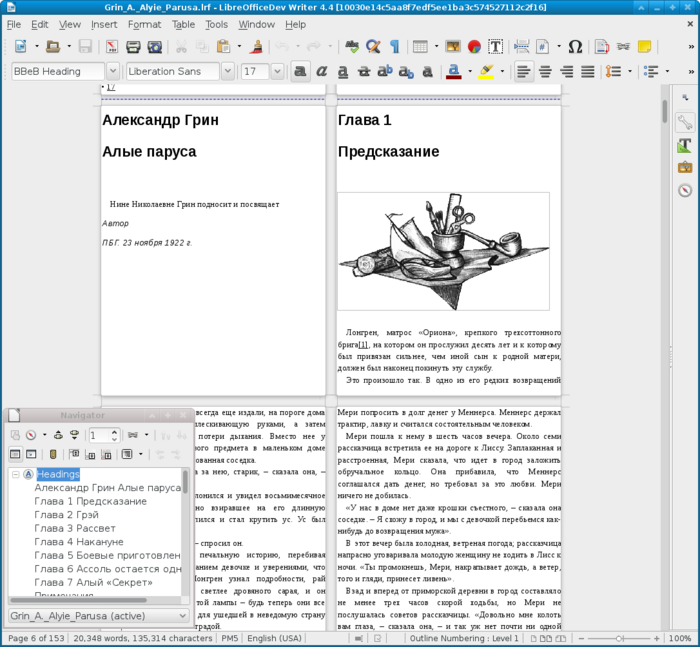Open the Format menu
The image size is (700, 647).
point(144,24)
